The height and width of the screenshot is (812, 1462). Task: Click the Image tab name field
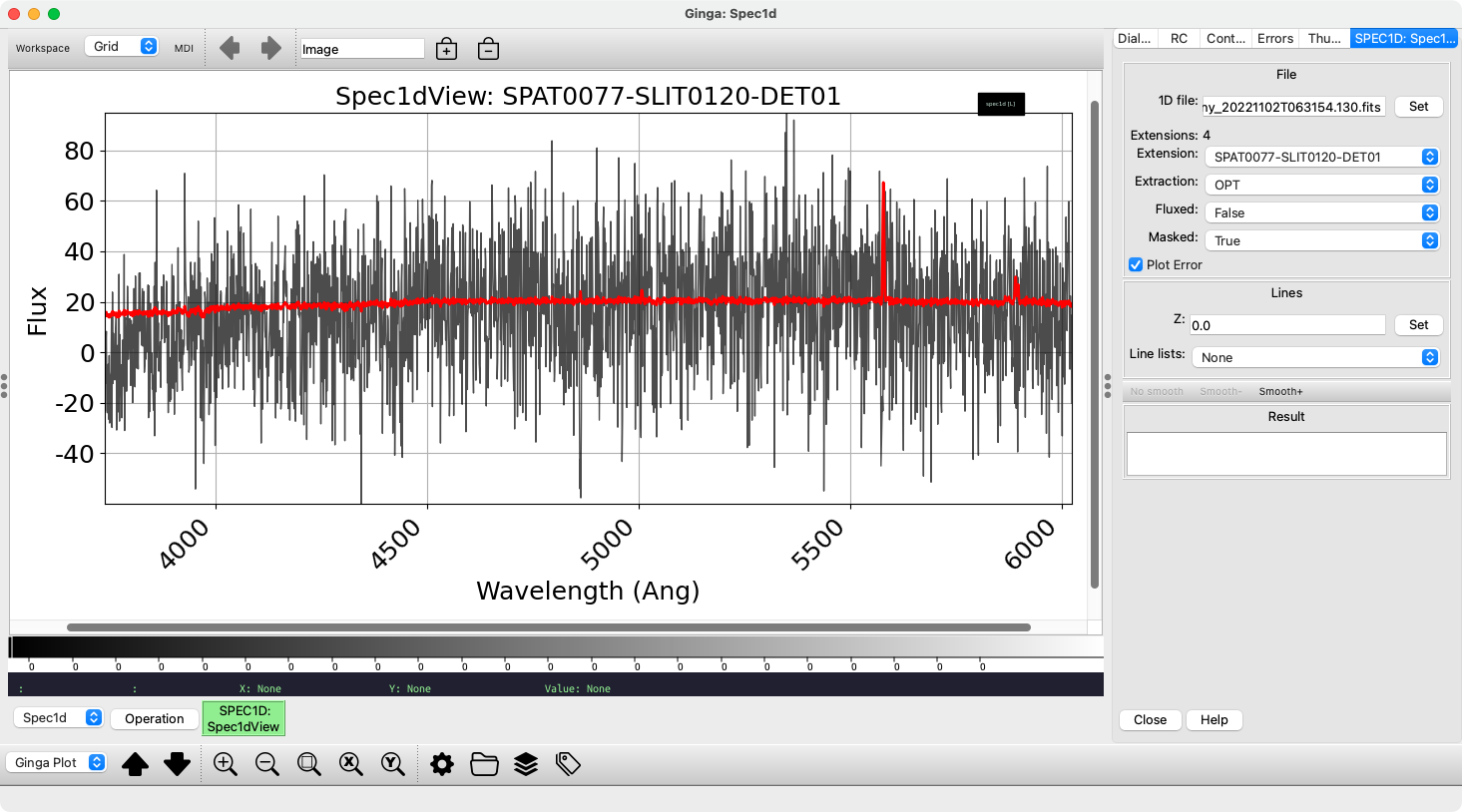(x=362, y=49)
